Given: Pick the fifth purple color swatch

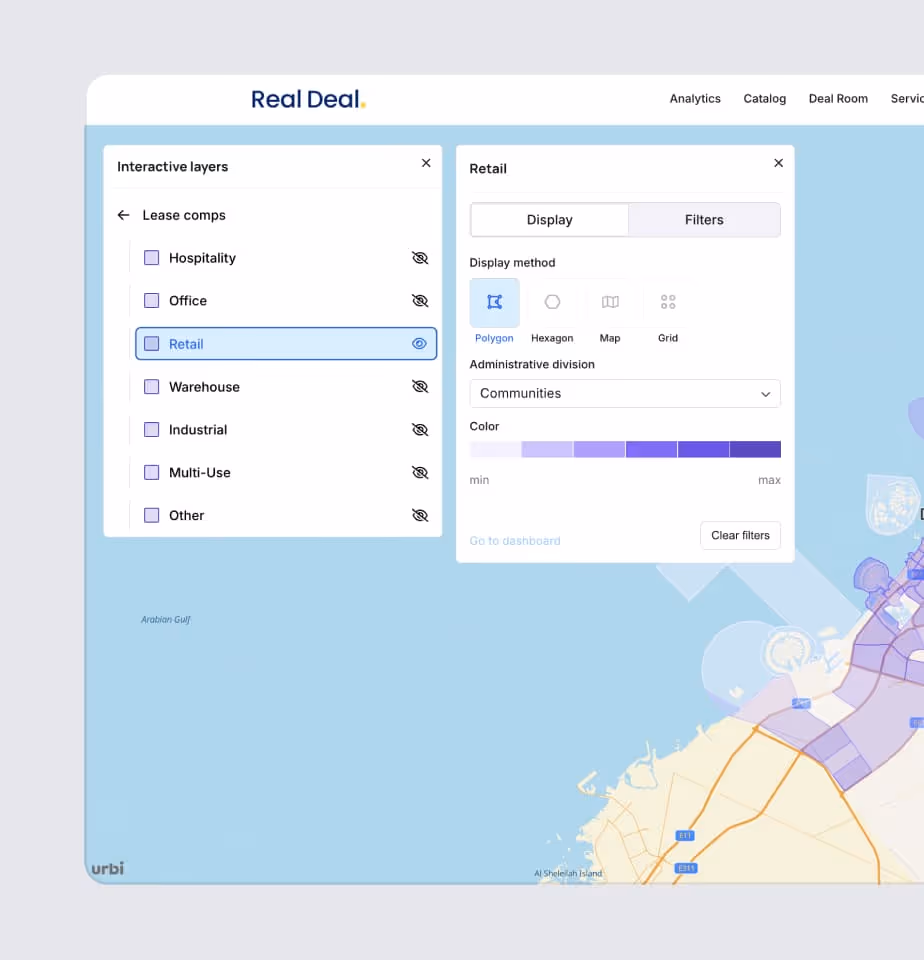Looking at the screenshot, I should 703,449.
